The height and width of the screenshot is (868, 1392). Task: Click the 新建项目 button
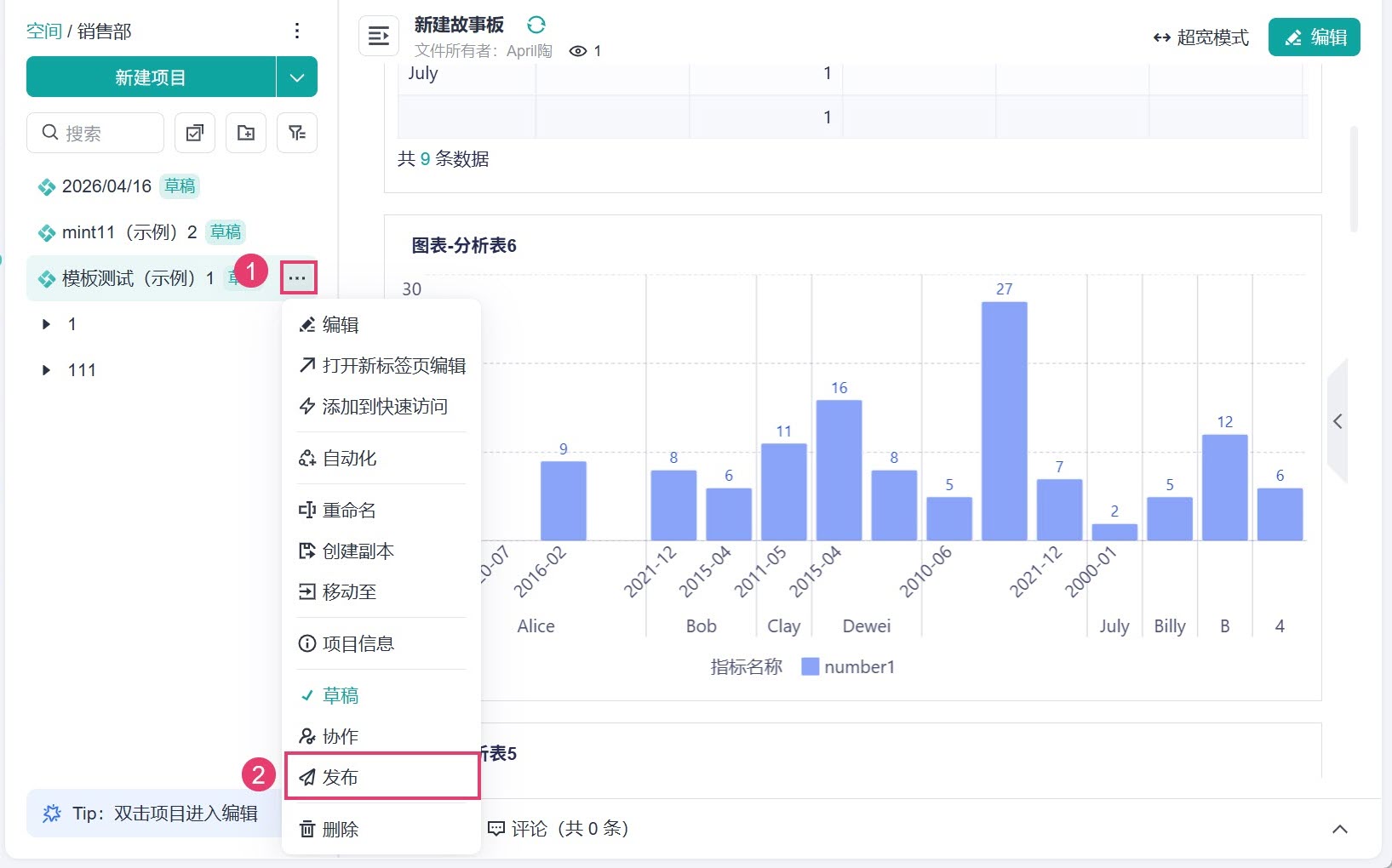point(151,77)
